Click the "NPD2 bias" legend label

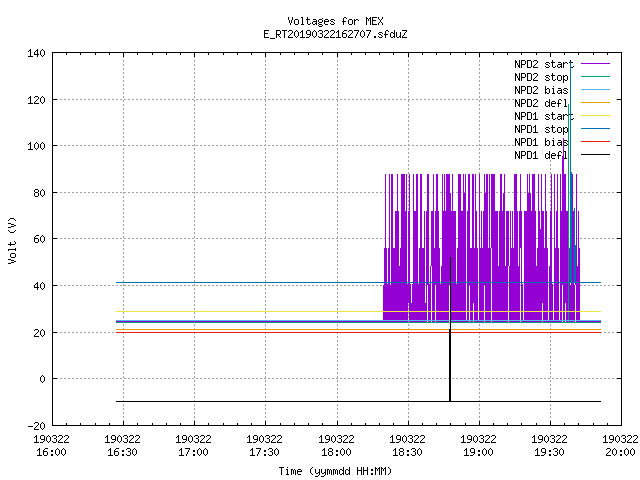[x=541, y=90]
